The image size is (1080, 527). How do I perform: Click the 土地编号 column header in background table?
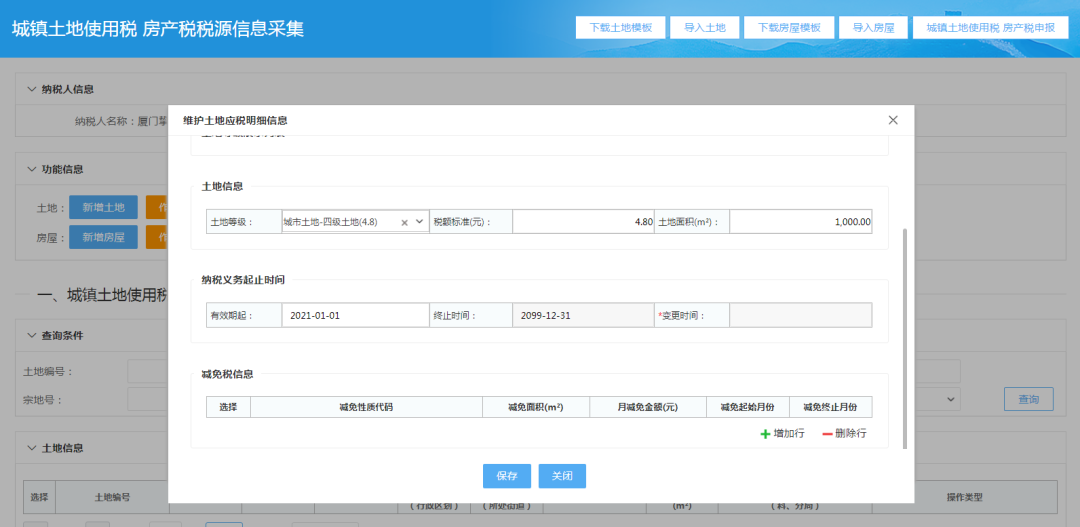tap(112, 497)
